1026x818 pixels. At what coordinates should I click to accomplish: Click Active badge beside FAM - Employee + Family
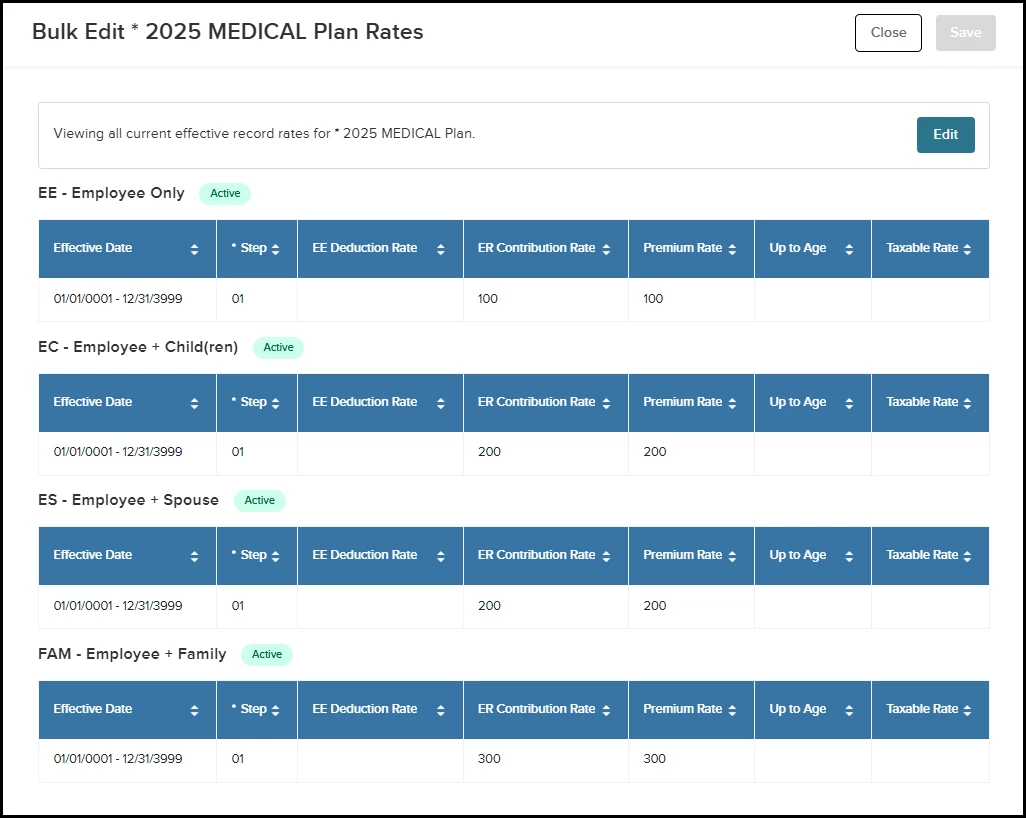pos(267,655)
